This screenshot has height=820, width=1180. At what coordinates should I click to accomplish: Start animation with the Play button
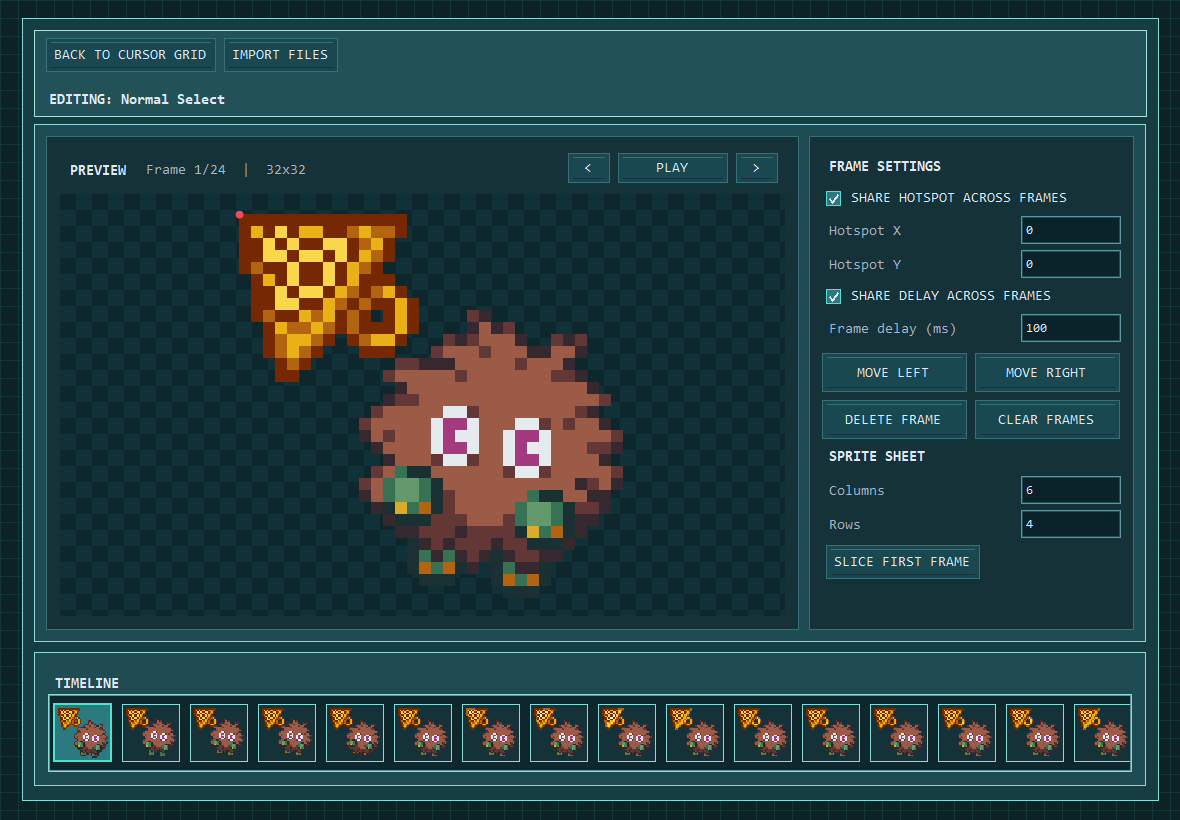[672, 168]
